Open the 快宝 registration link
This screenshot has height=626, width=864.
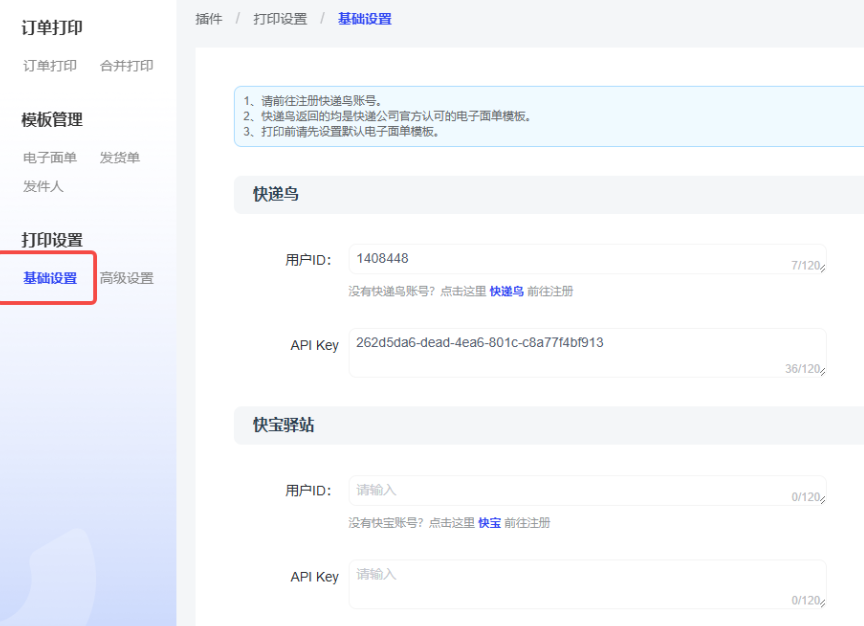489,523
